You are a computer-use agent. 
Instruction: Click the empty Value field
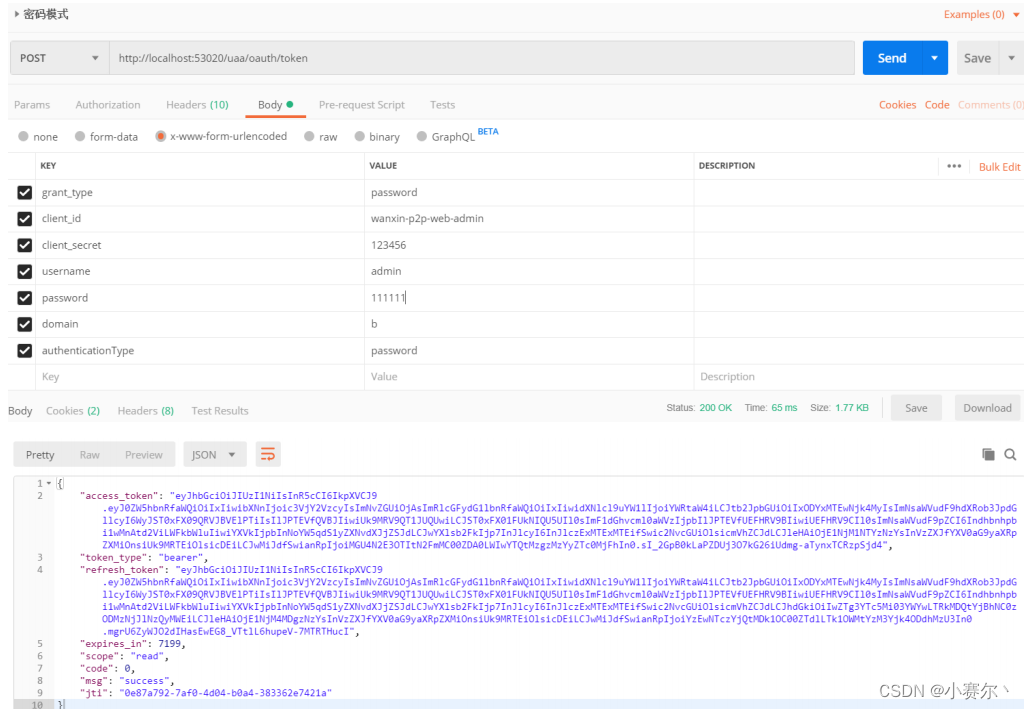coord(529,377)
